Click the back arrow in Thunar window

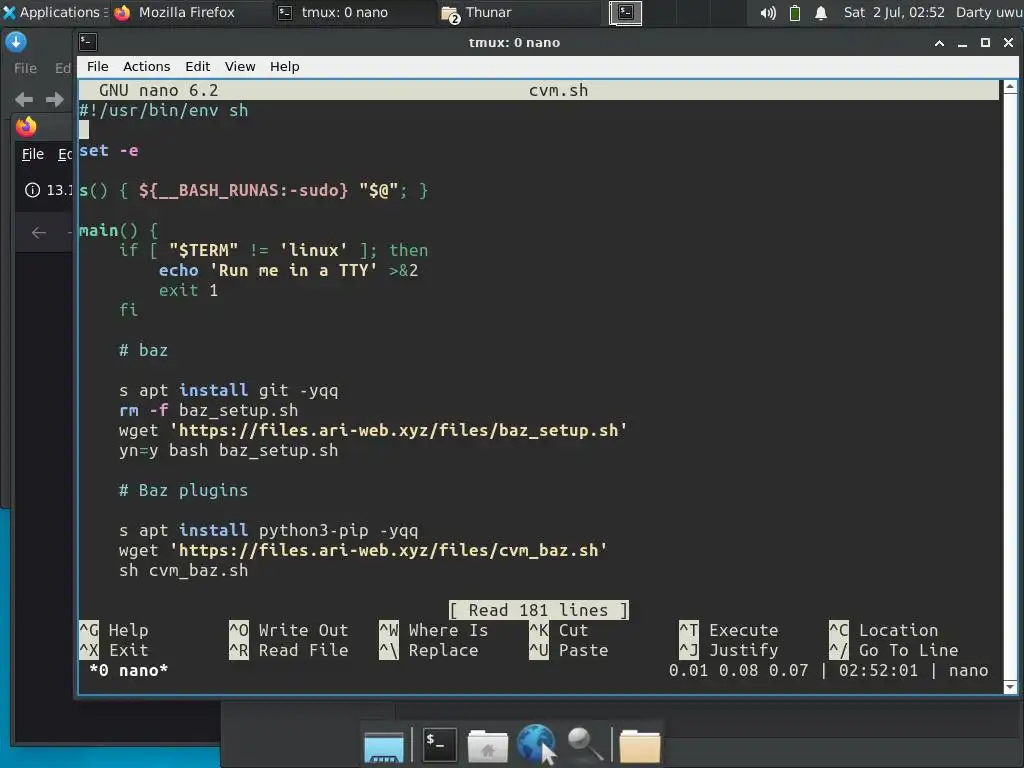pos(24,99)
